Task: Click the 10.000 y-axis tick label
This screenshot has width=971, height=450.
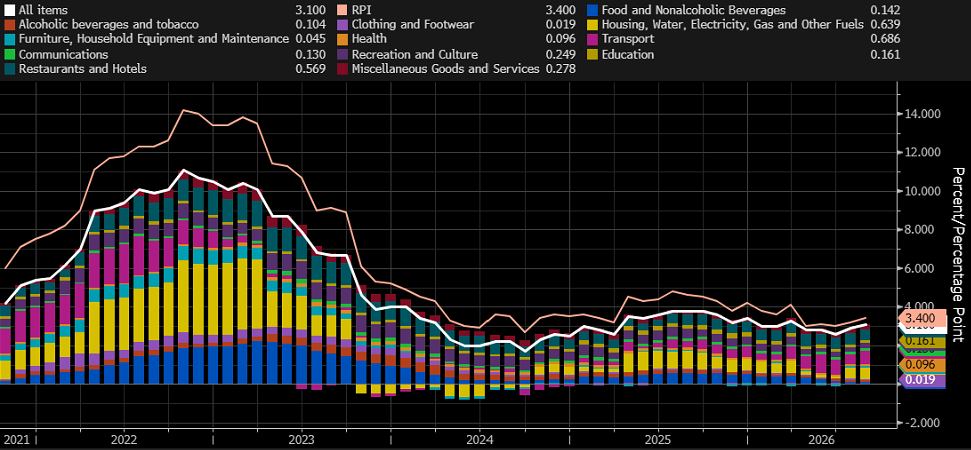Action: point(923,191)
